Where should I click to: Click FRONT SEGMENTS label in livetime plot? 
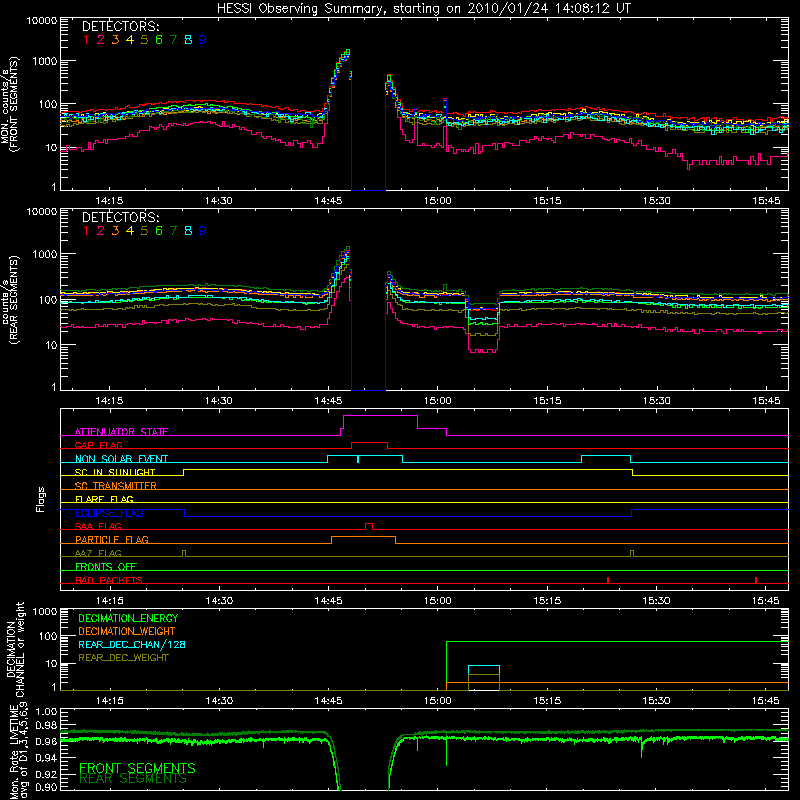pos(137,768)
